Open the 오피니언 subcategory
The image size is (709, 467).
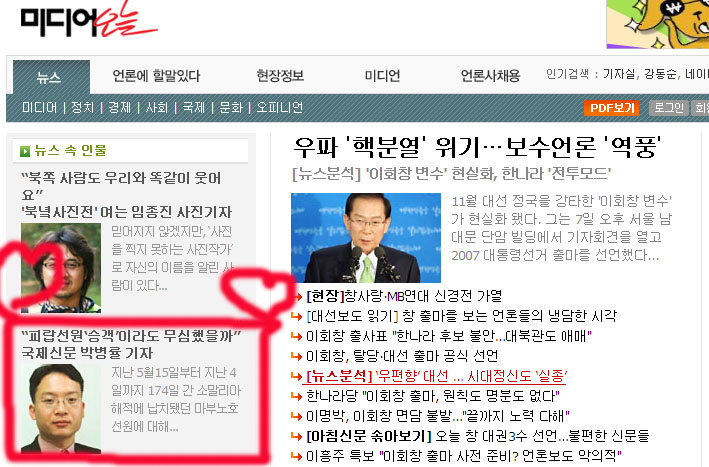click(279, 108)
